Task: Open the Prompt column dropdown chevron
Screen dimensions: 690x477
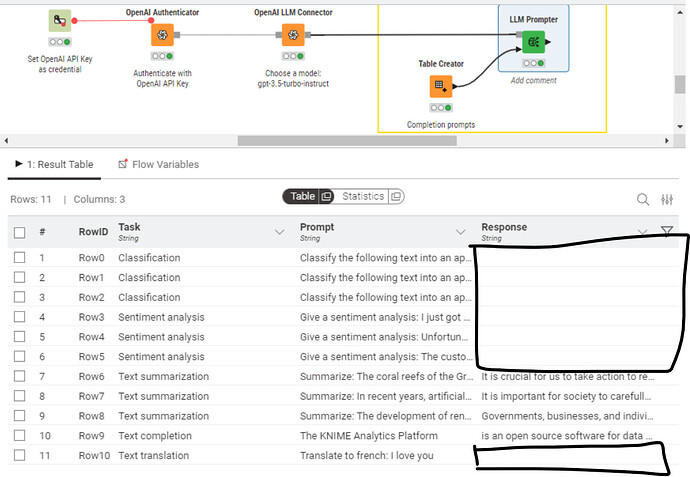Action: (x=460, y=232)
